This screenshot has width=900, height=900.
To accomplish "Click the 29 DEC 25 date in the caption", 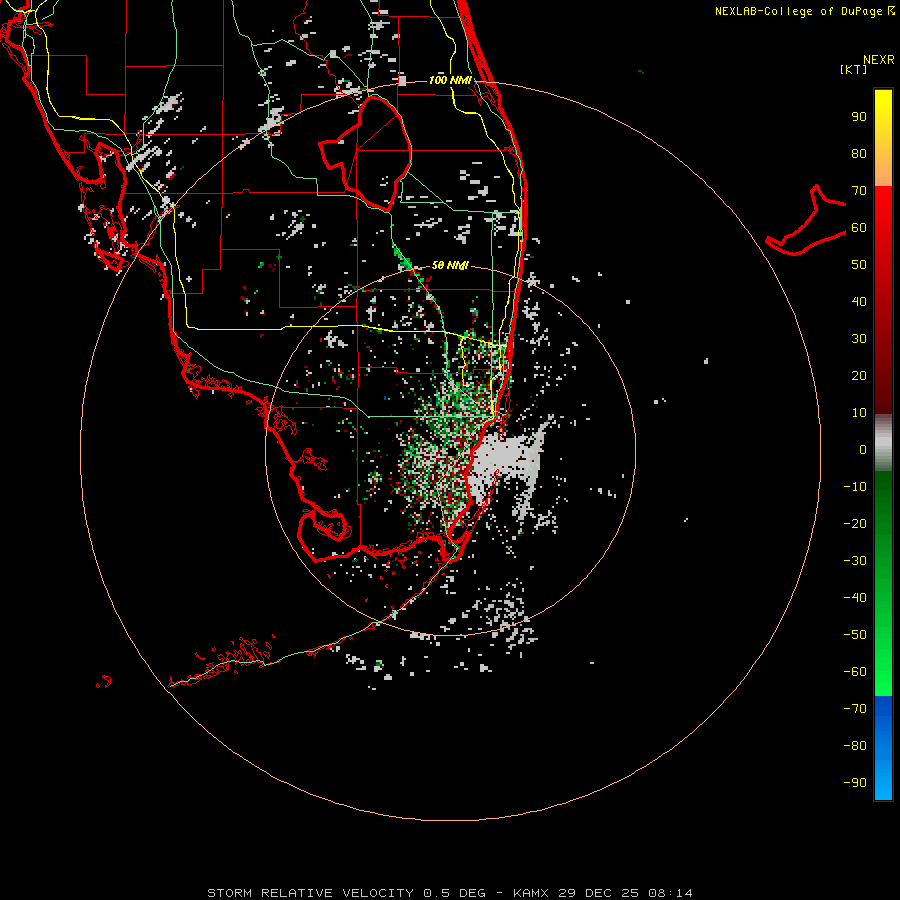I will tap(598, 893).
